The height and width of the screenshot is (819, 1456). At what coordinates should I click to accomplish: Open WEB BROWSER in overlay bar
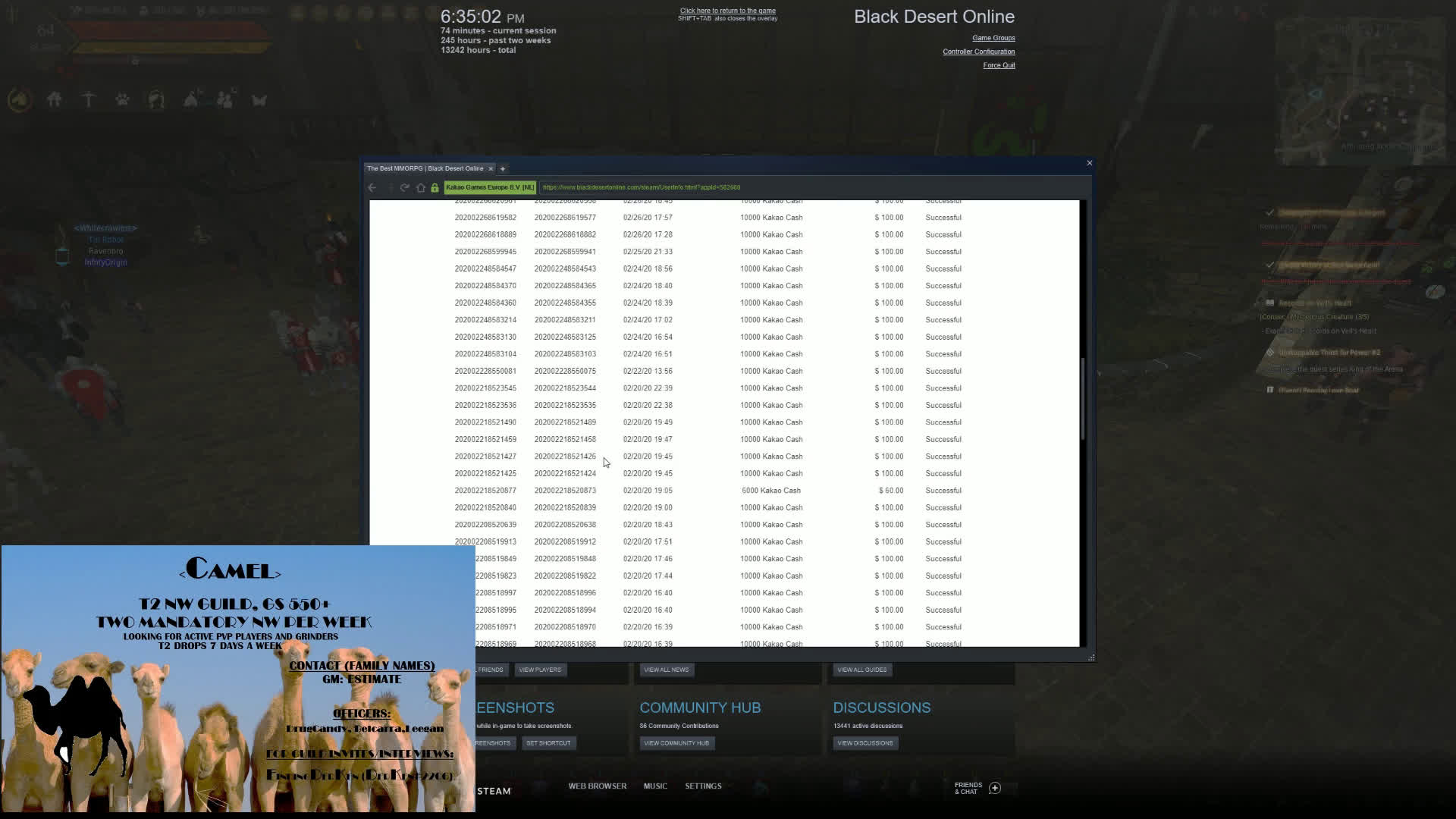597,786
